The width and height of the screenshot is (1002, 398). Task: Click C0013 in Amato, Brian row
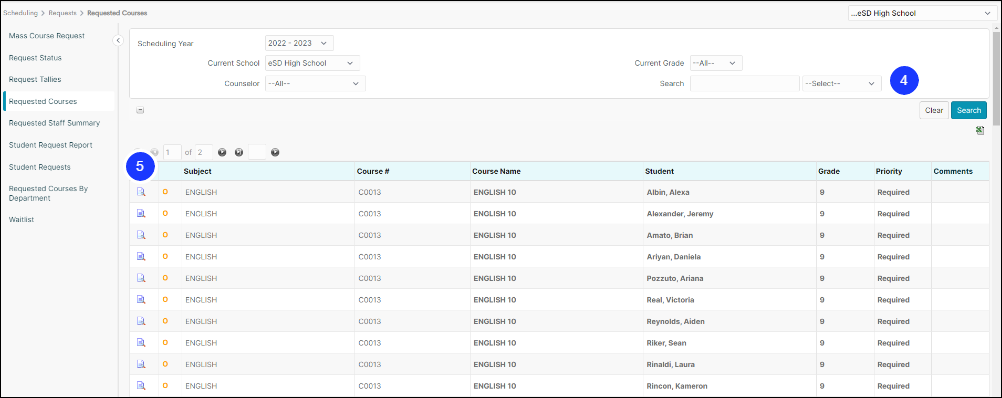point(369,235)
